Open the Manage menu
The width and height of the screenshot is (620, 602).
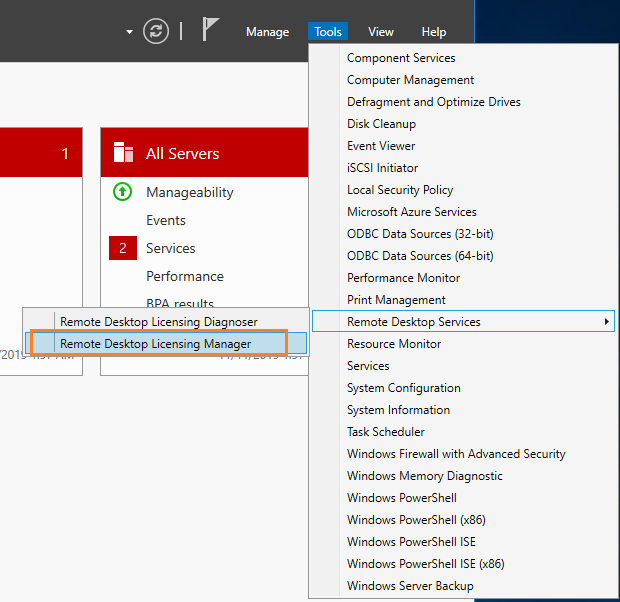click(x=267, y=32)
